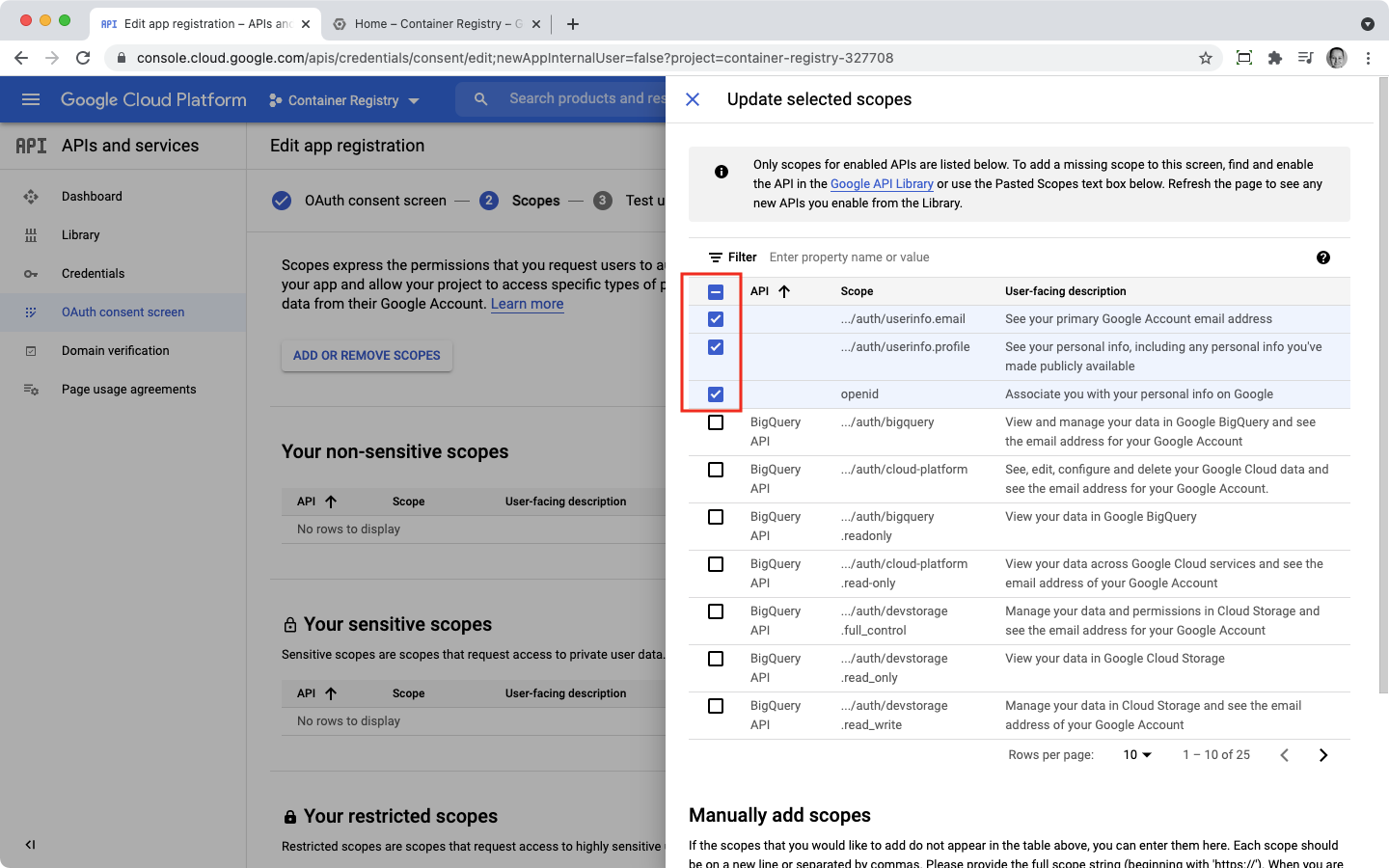Open Page usage agreements in the sidebar
The height and width of the screenshot is (868, 1389).
(129, 389)
